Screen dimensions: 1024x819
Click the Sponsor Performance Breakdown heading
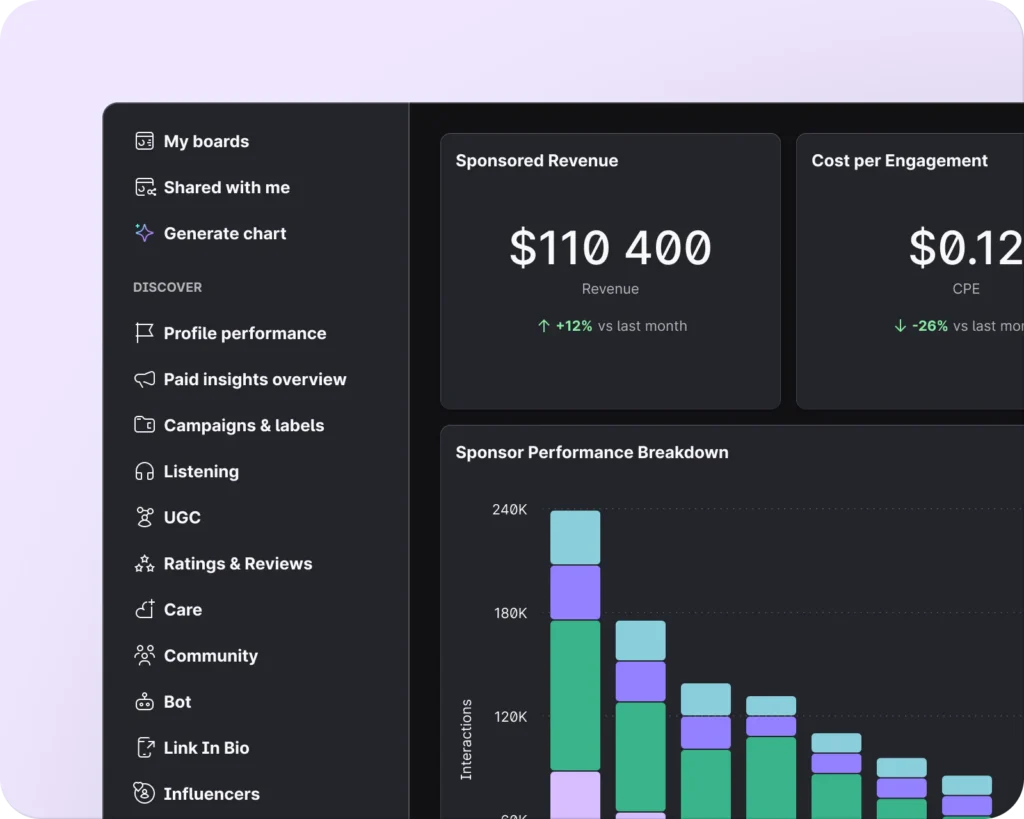[591, 452]
